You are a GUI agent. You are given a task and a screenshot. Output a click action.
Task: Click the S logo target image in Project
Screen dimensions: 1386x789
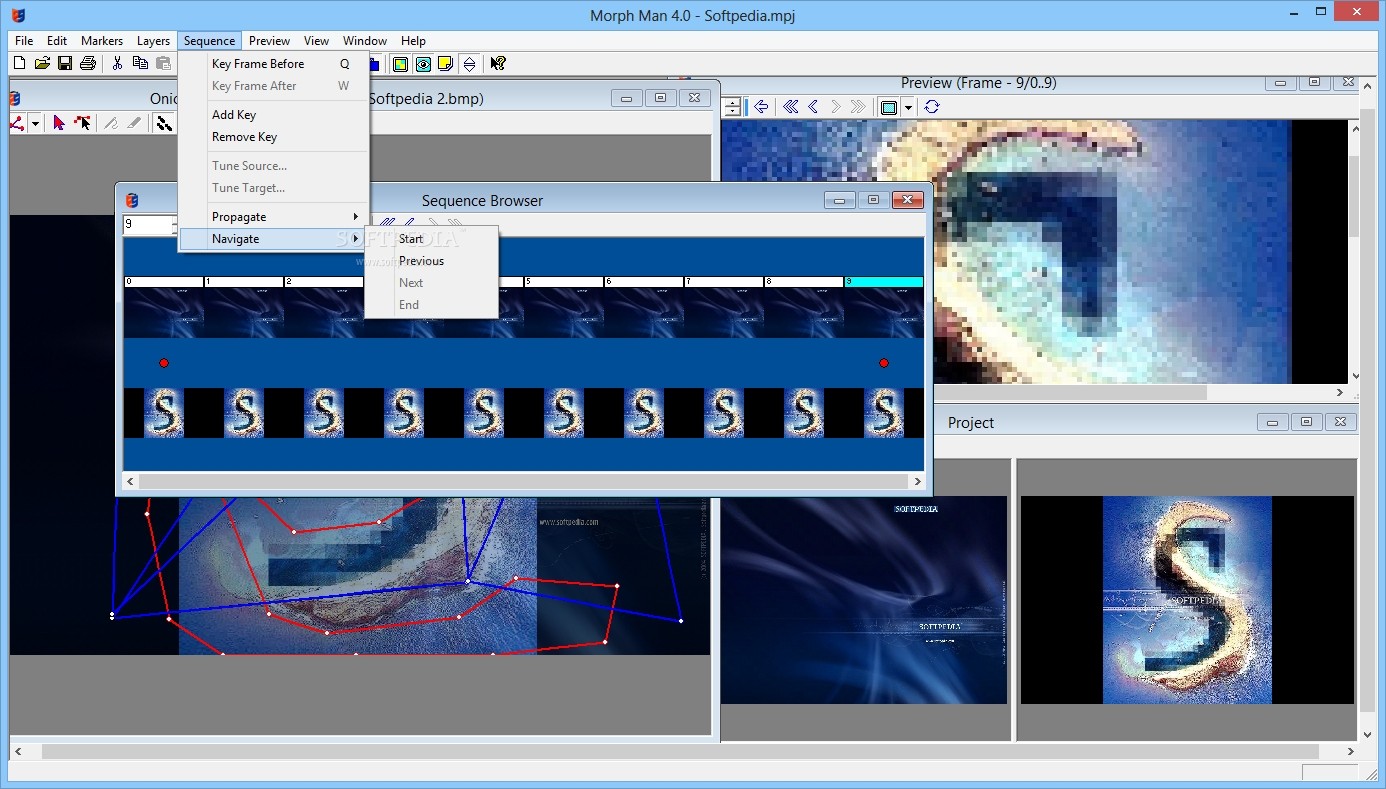click(1187, 600)
